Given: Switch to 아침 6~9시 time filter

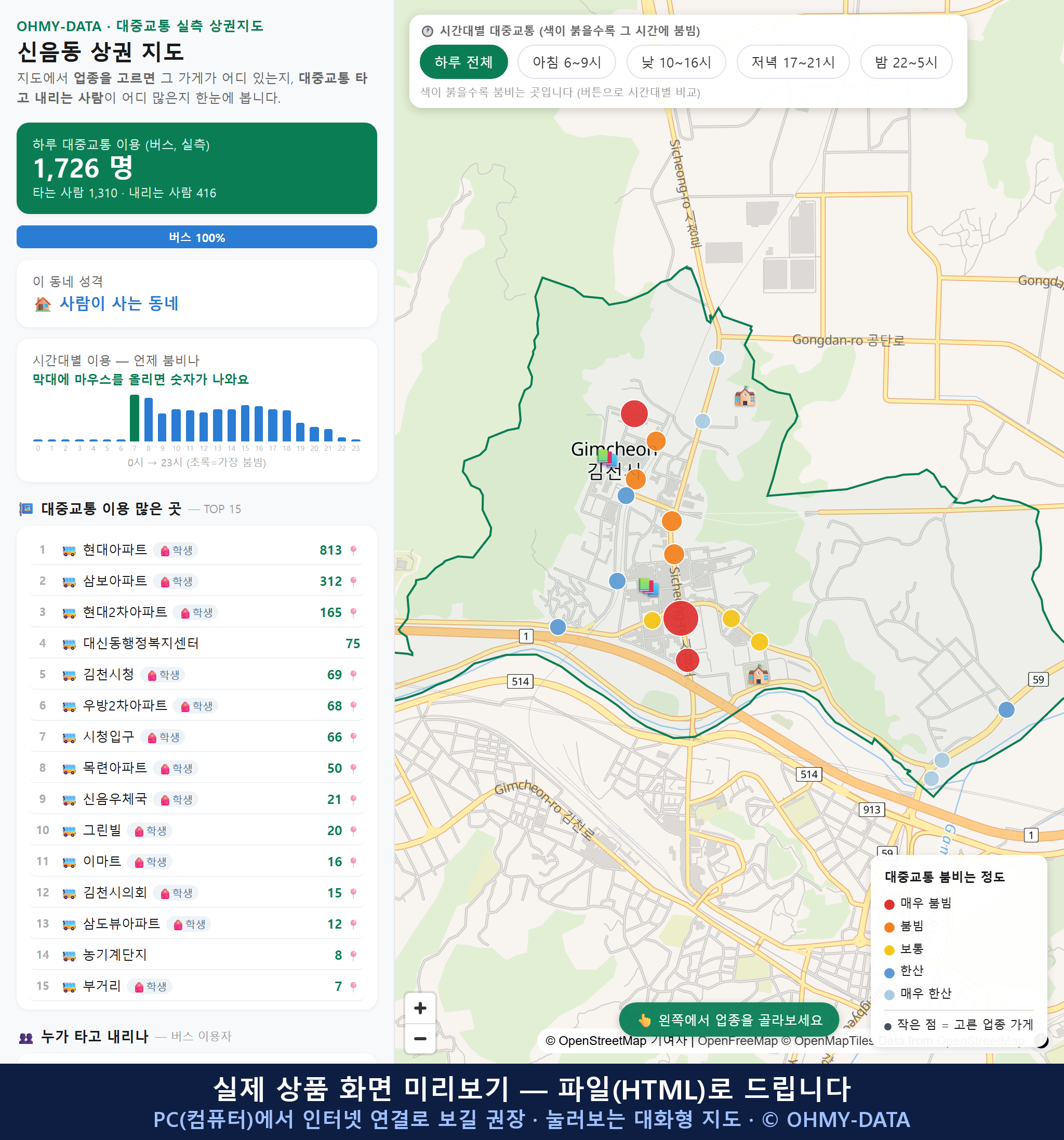Looking at the screenshot, I should pos(567,62).
